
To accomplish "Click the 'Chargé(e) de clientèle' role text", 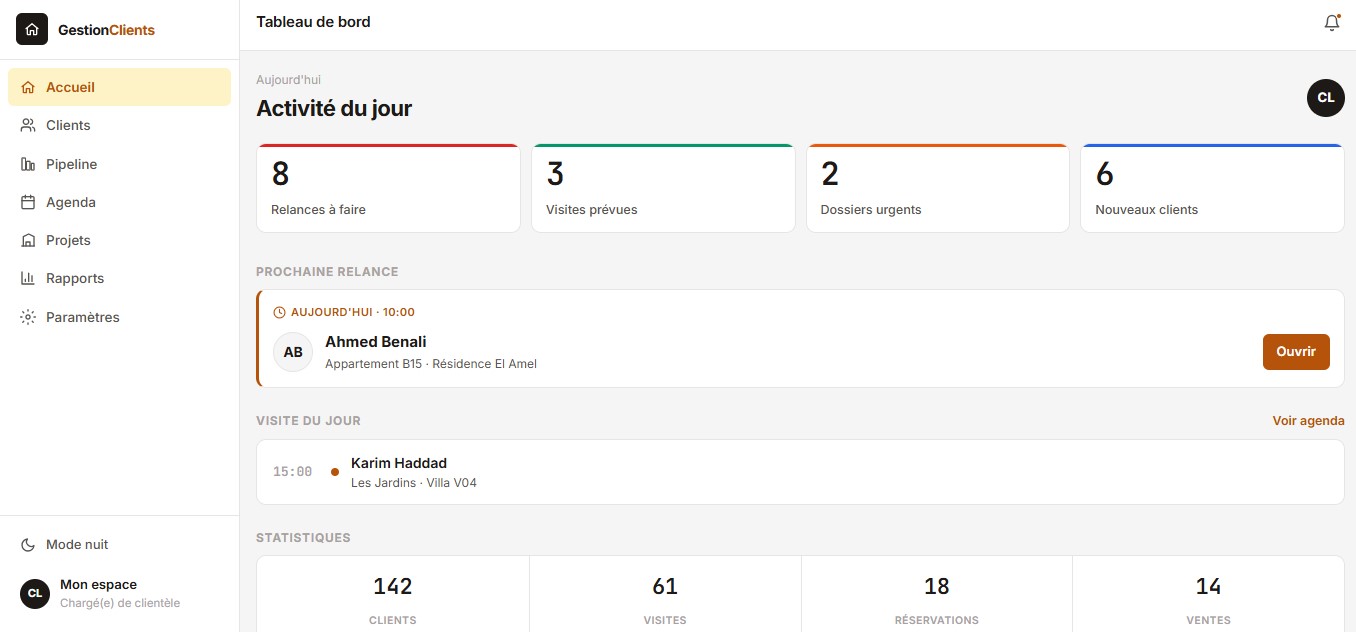I will (x=120, y=603).
